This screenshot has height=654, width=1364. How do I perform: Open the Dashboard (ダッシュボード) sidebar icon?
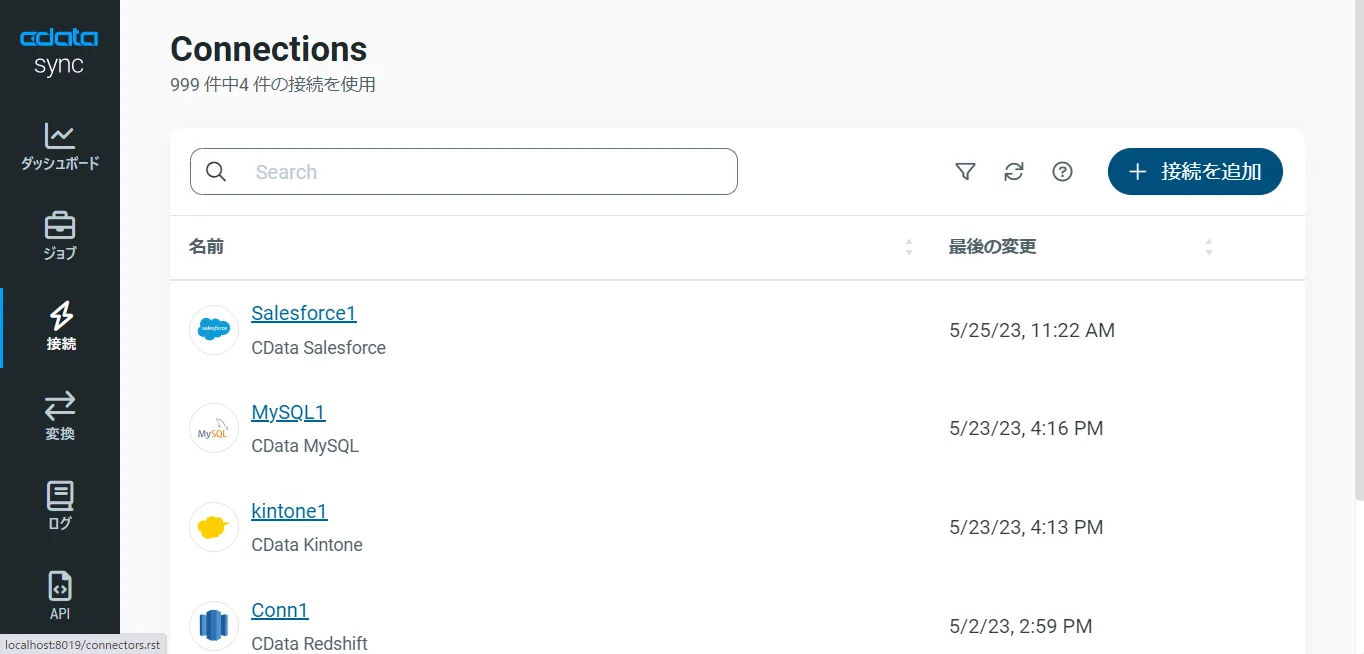[x=60, y=146]
